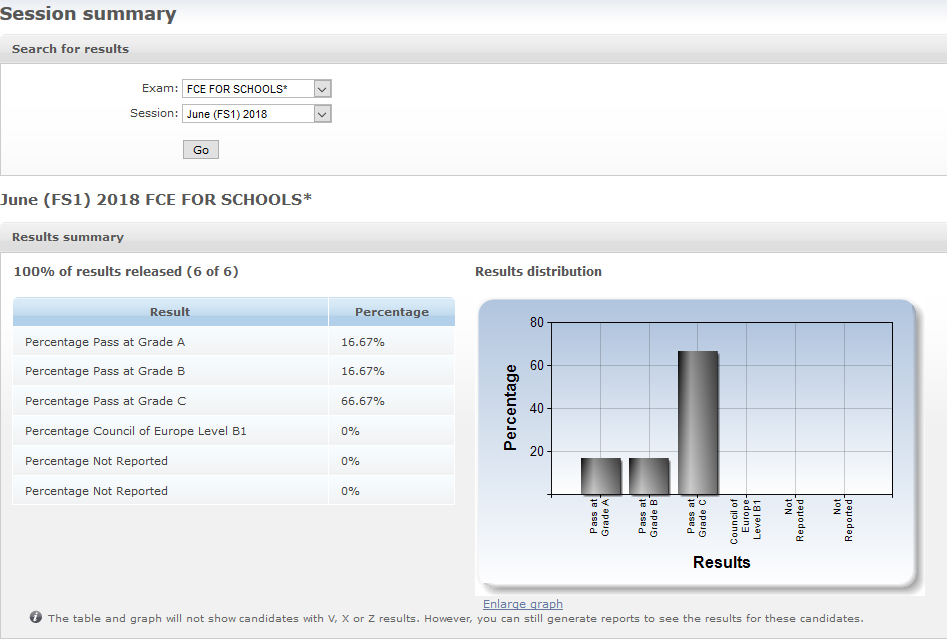
Task: Select the 'Percentage Pass at Grade C' row label
Action: (106, 401)
